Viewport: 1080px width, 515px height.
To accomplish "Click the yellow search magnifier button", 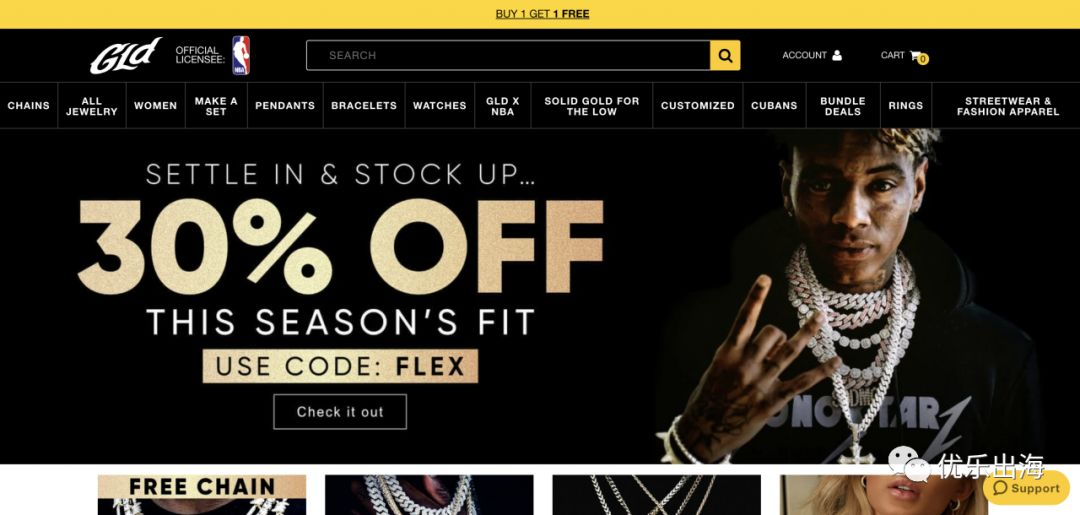I will pyautogui.click(x=725, y=55).
